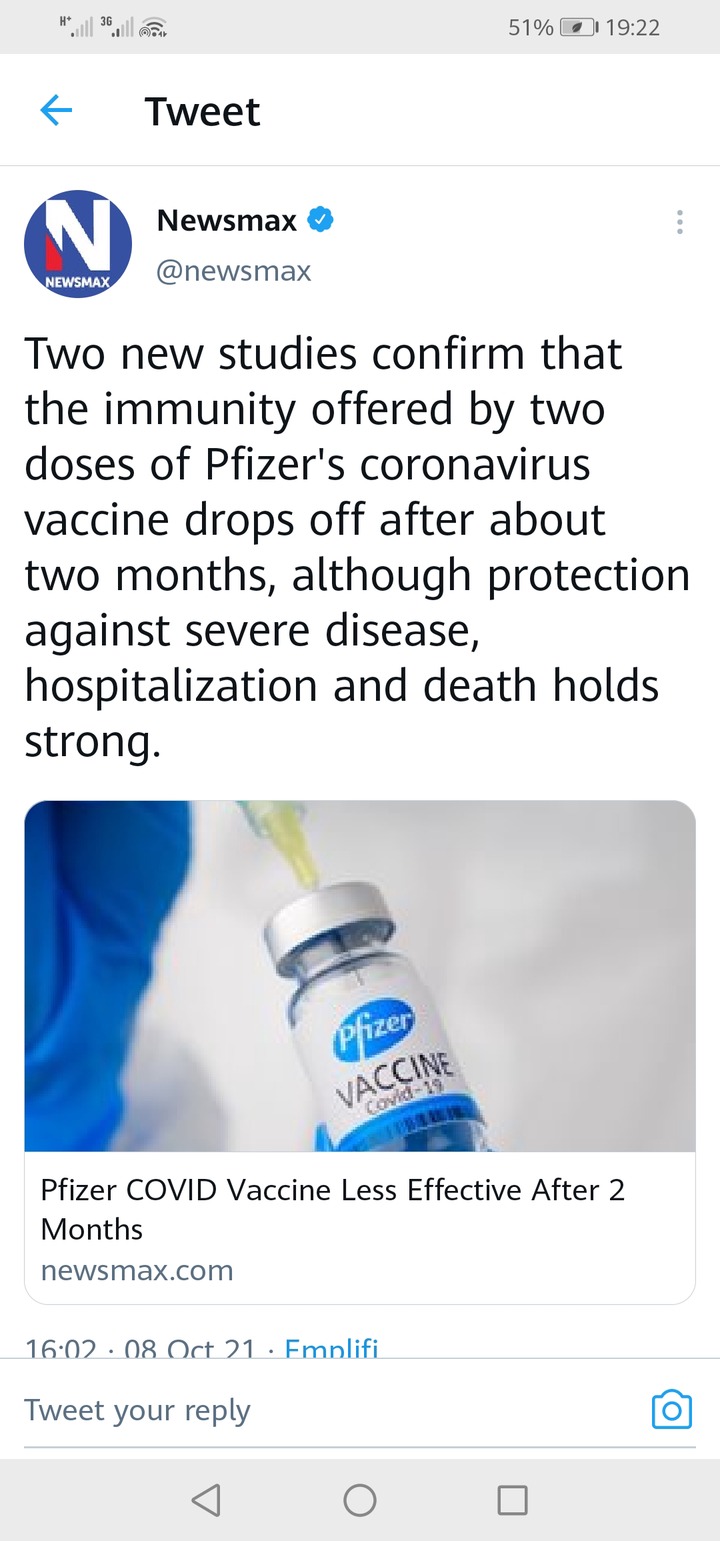Tap the Emplifi source link
The height and width of the screenshot is (1541, 720).
pos(332,1347)
